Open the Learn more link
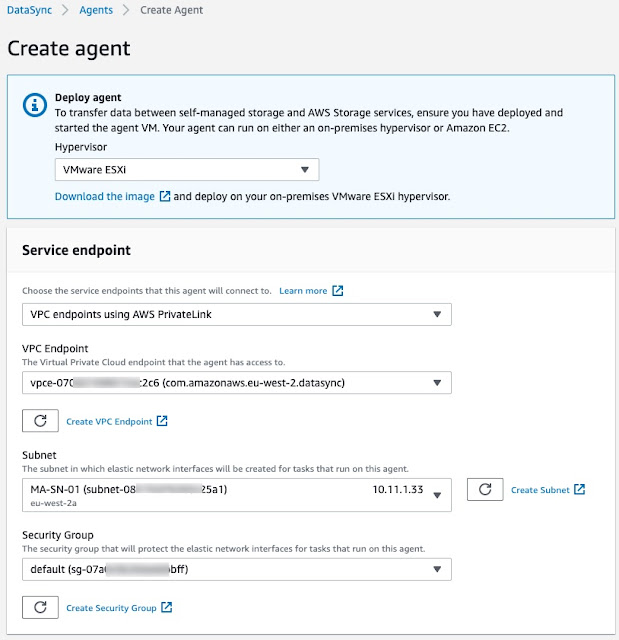 pos(303,291)
